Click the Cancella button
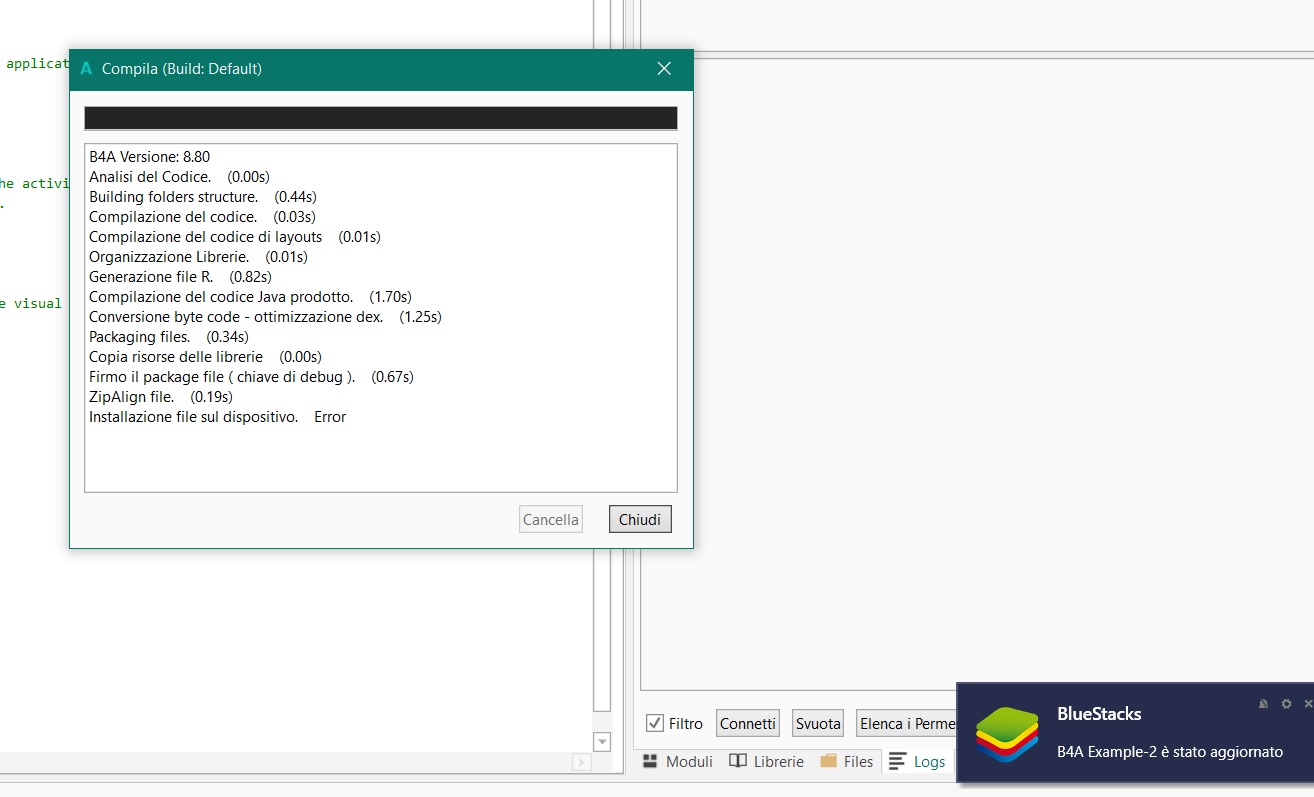The width and height of the screenshot is (1314, 797). 551,520
